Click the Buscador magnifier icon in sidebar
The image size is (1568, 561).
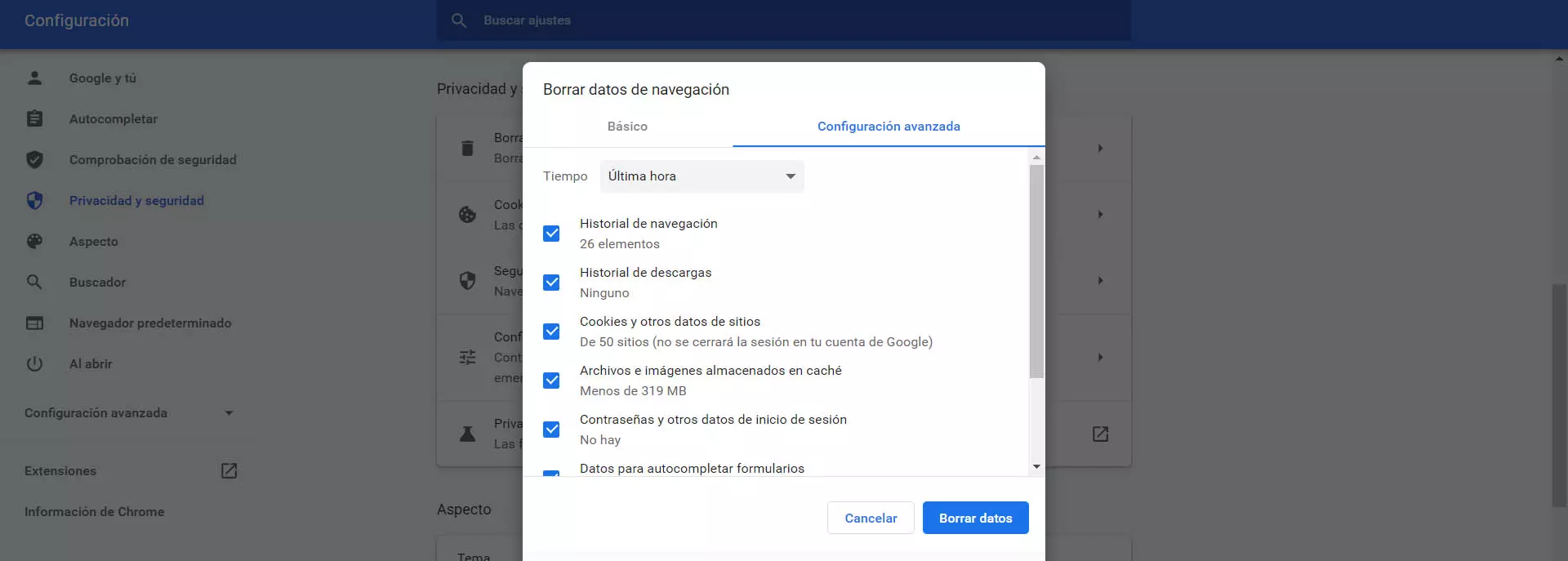pyautogui.click(x=34, y=283)
